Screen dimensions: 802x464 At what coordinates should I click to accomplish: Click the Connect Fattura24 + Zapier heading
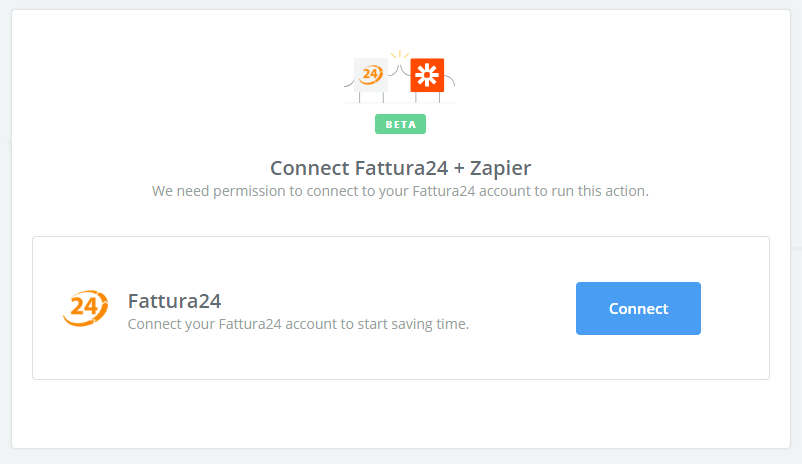point(400,168)
